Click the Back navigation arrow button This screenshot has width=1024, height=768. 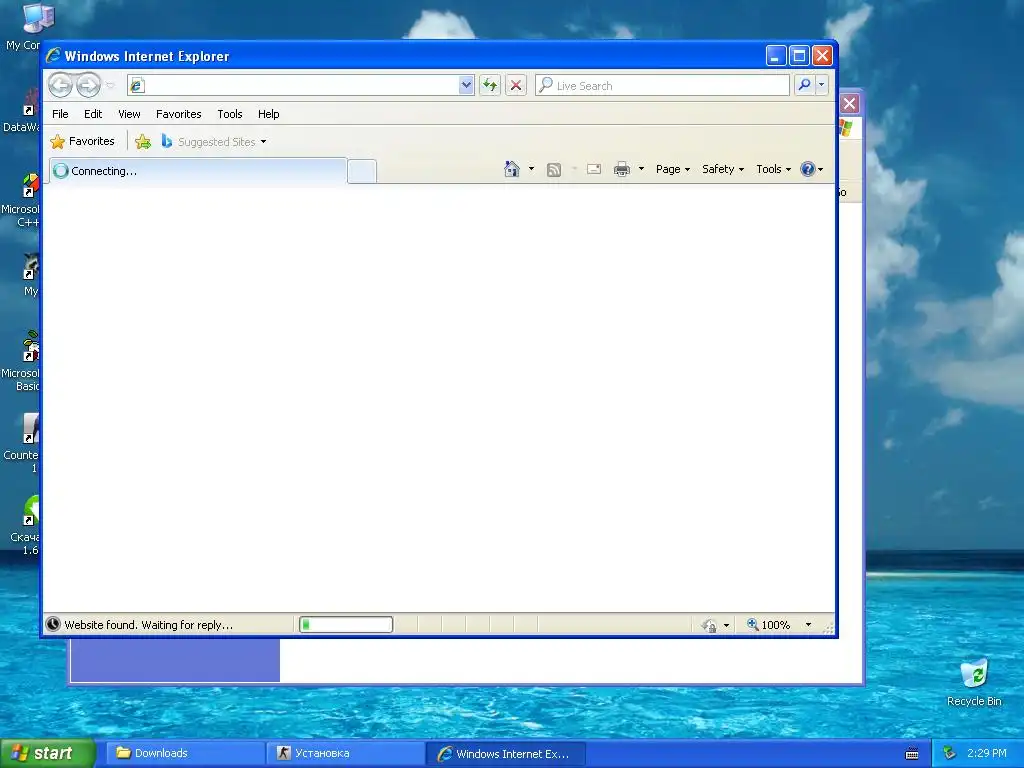pos(61,85)
